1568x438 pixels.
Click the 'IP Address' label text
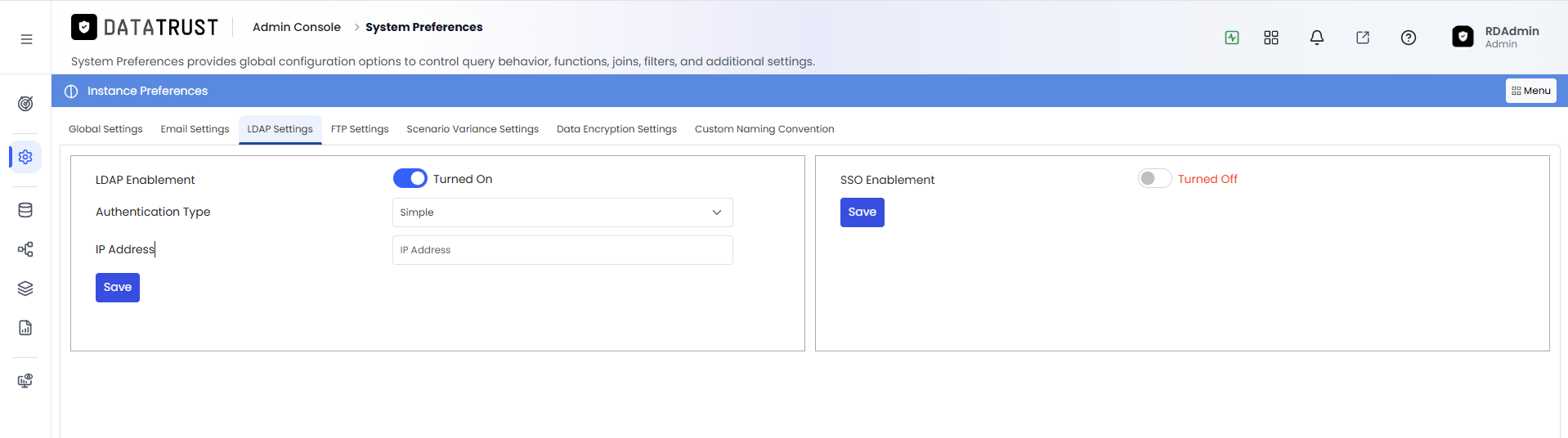(125, 249)
